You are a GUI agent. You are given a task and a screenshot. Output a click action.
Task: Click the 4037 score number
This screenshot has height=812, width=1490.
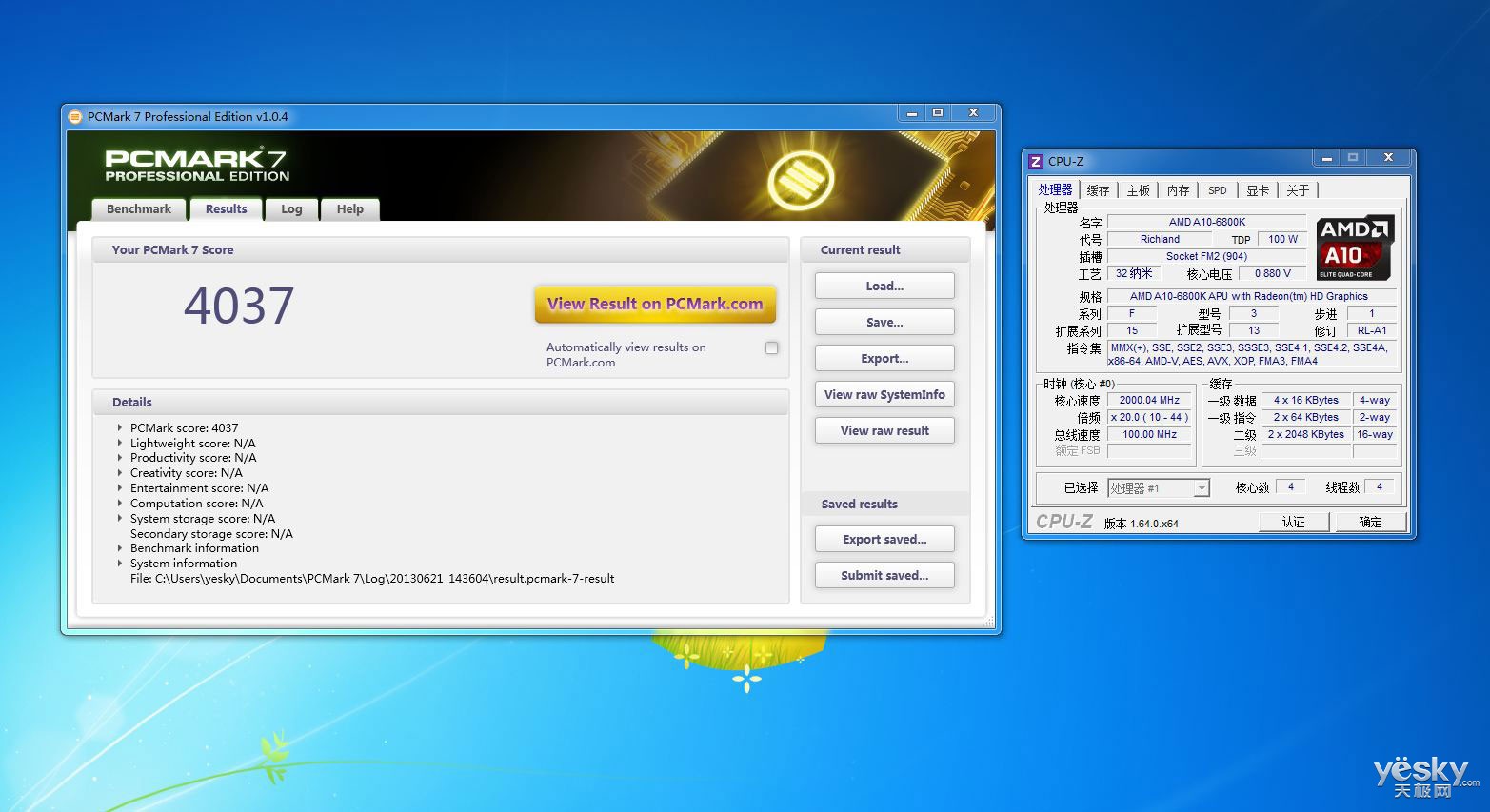click(239, 306)
